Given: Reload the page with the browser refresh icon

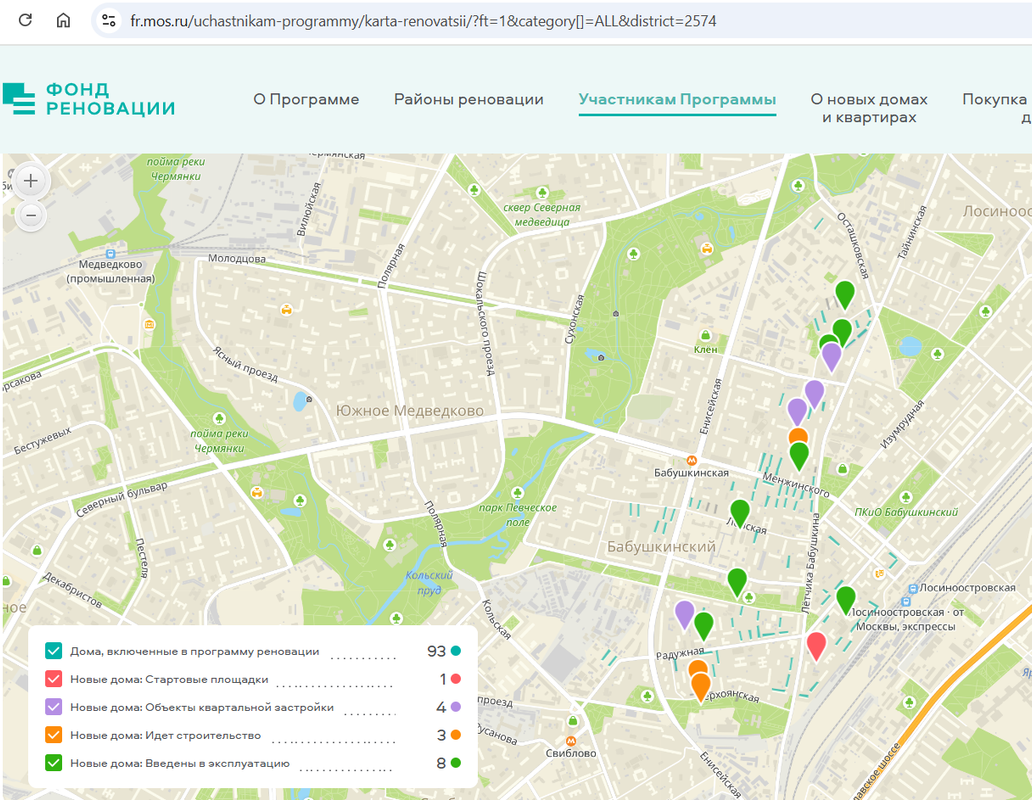Looking at the screenshot, I should [x=25, y=20].
